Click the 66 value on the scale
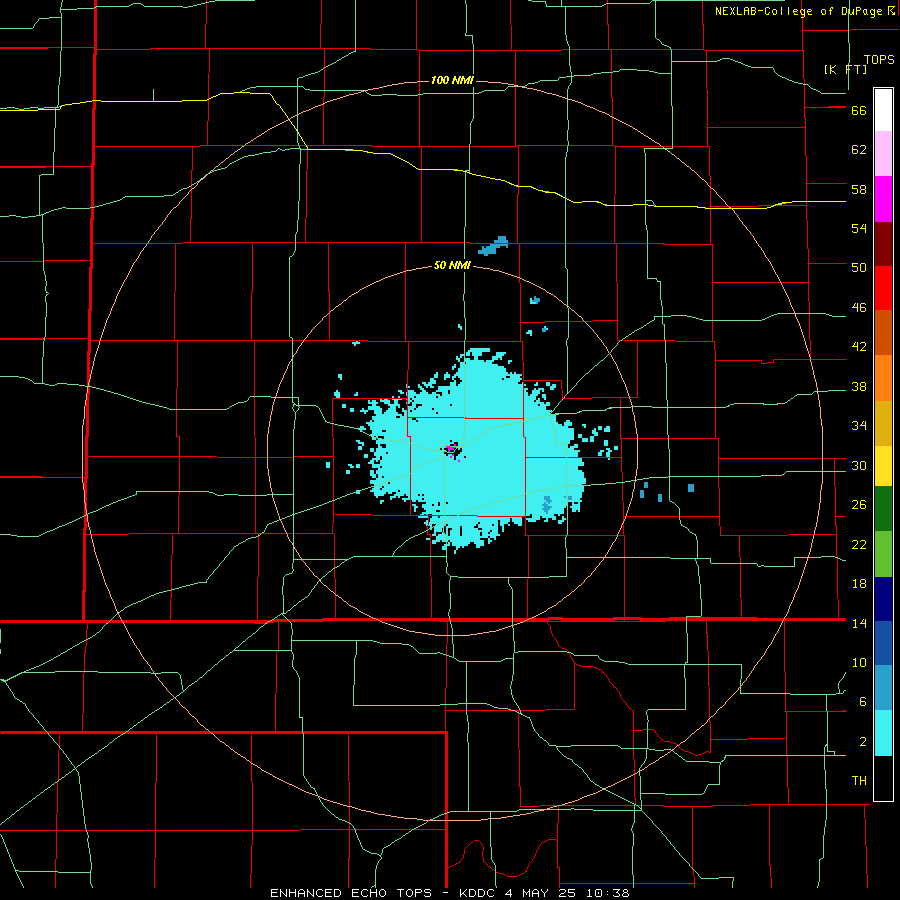Viewport: 900px width, 900px height. coord(859,110)
